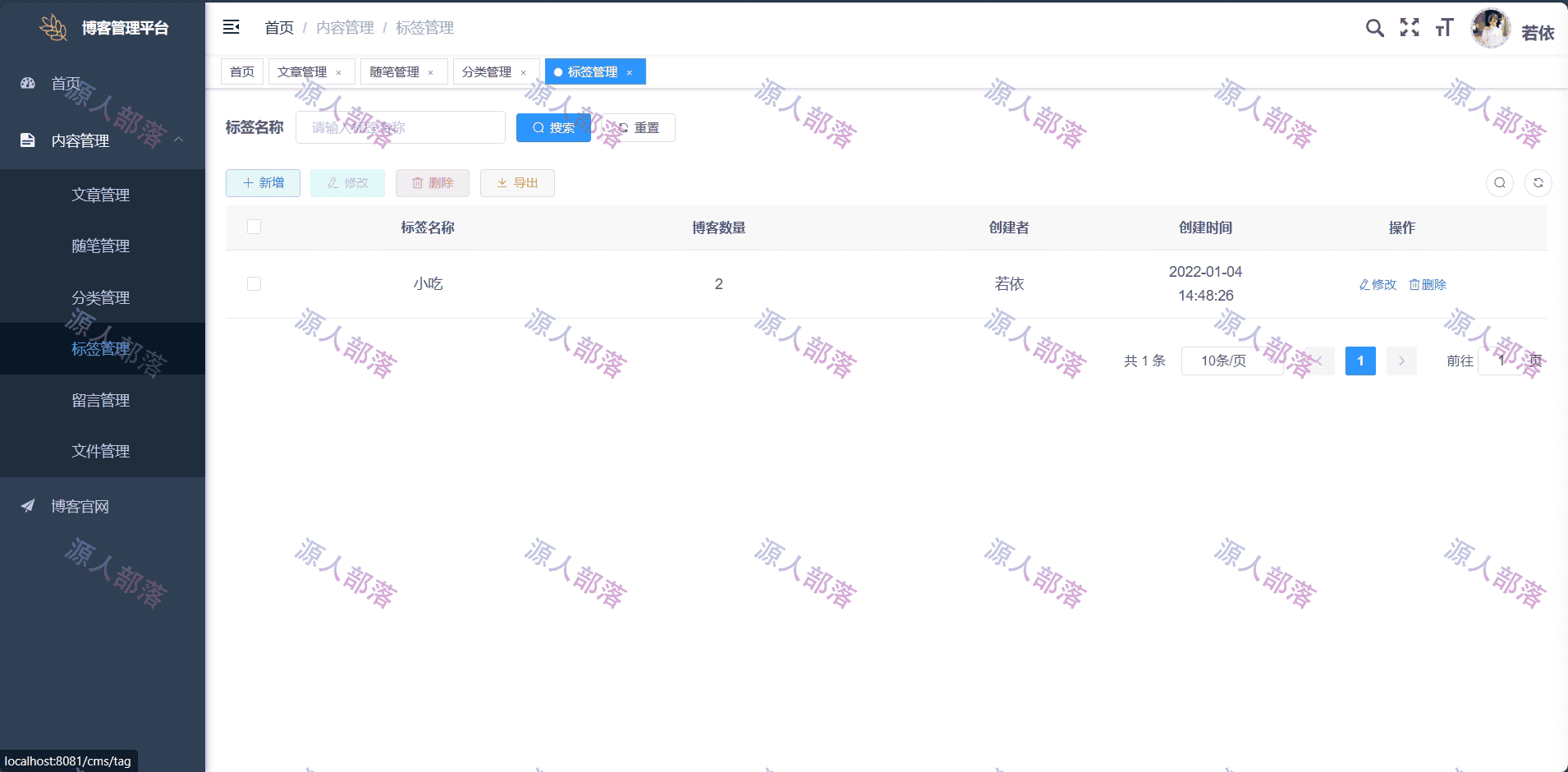Switch to the 文章管理 tab
Image resolution: width=1568 pixels, height=772 pixels.
tap(302, 71)
